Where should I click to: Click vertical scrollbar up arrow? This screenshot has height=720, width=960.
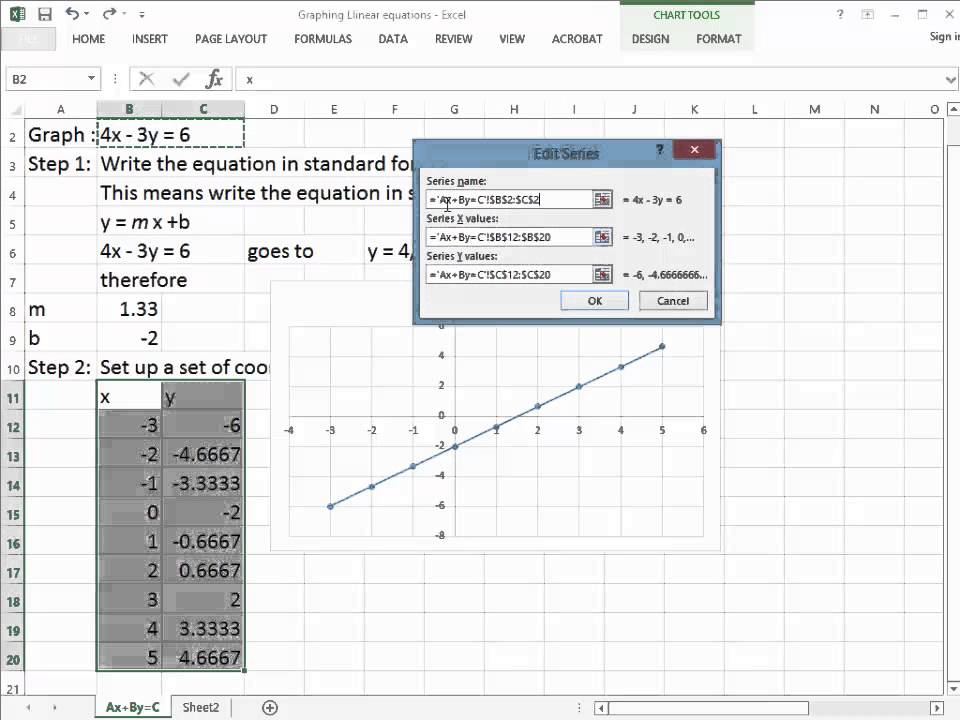pos(953,110)
